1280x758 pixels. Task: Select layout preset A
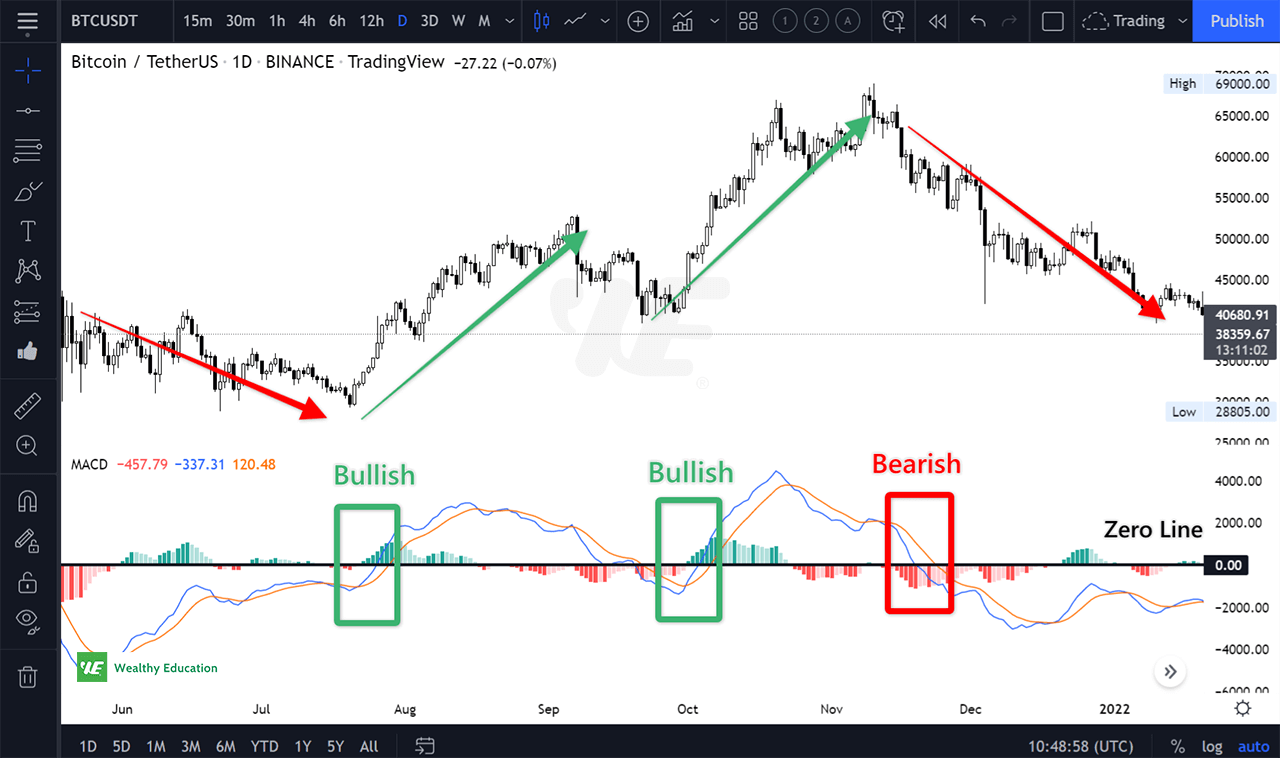[849, 21]
